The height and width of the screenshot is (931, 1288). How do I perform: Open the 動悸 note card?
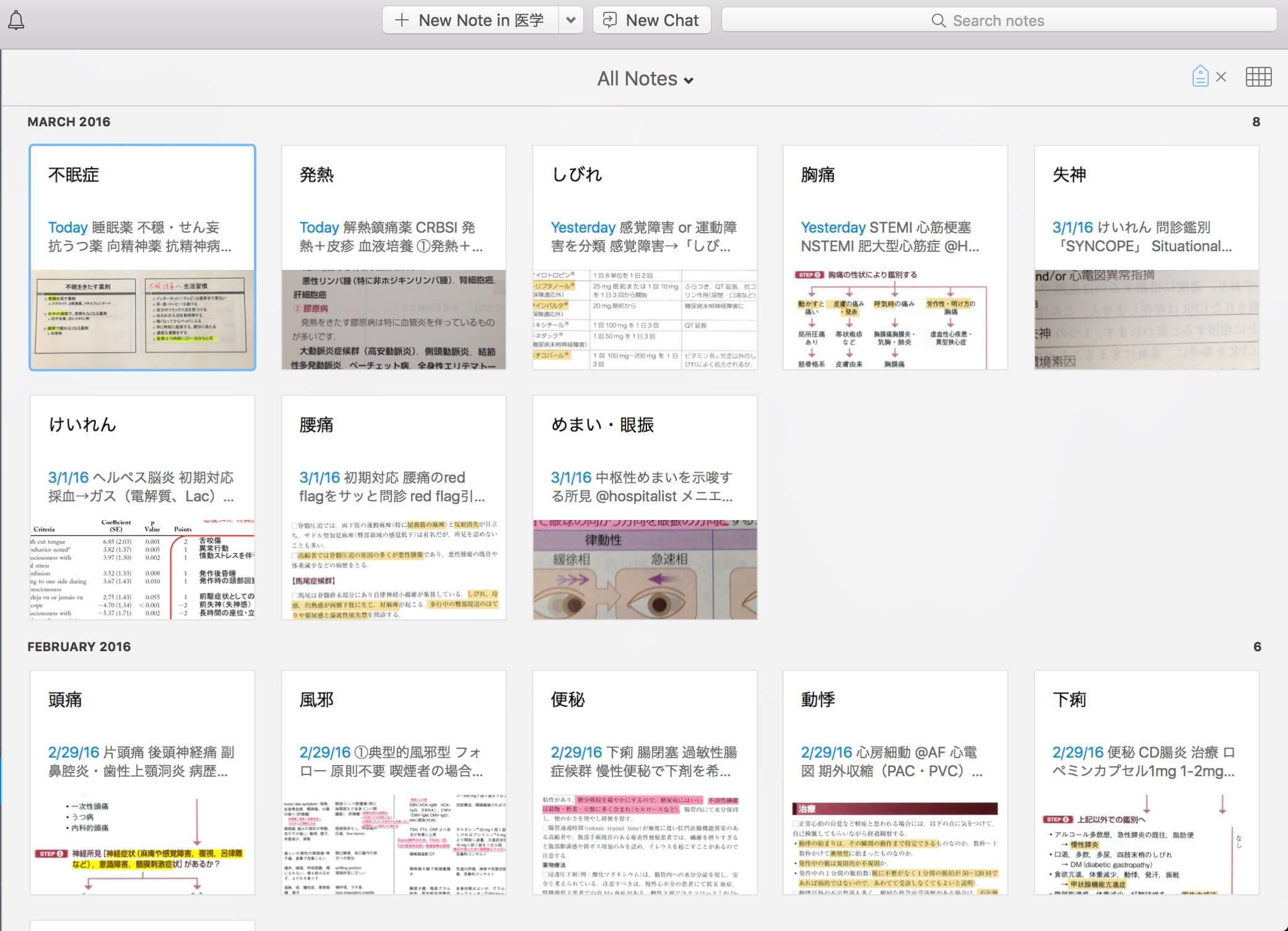point(895,782)
